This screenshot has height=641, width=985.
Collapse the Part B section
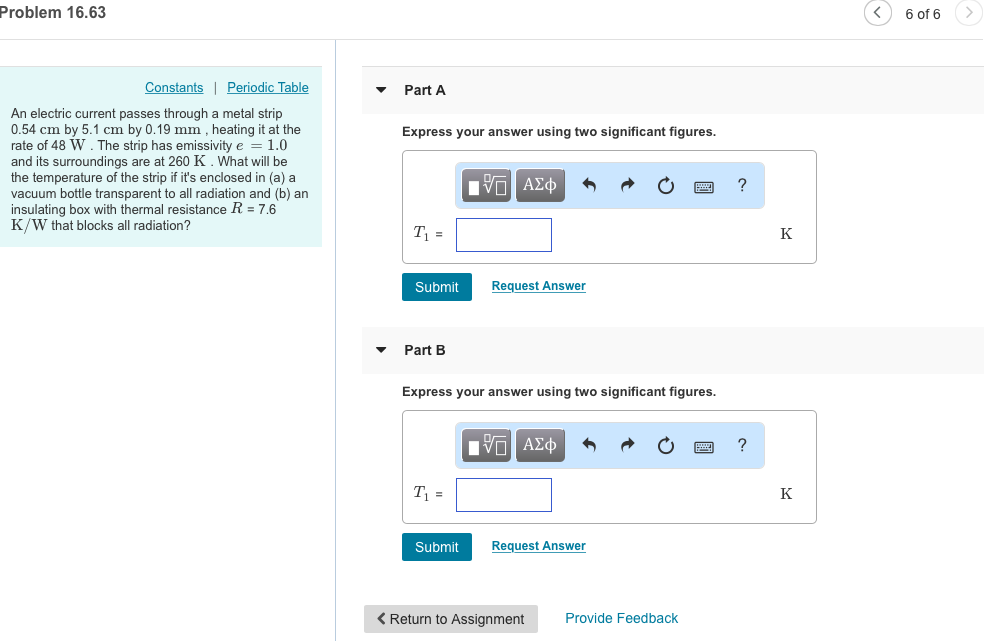[x=381, y=349]
